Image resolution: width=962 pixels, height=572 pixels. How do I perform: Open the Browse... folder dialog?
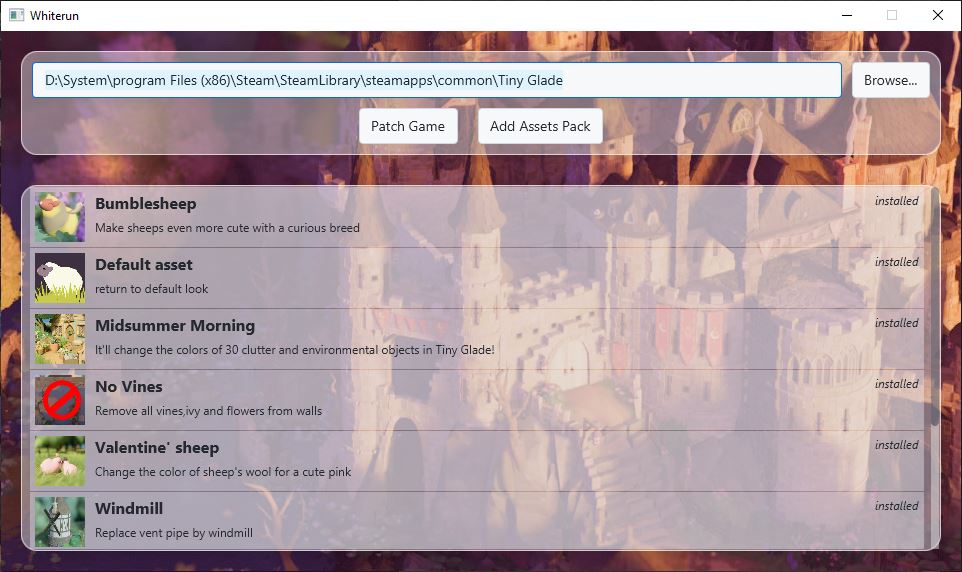890,80
